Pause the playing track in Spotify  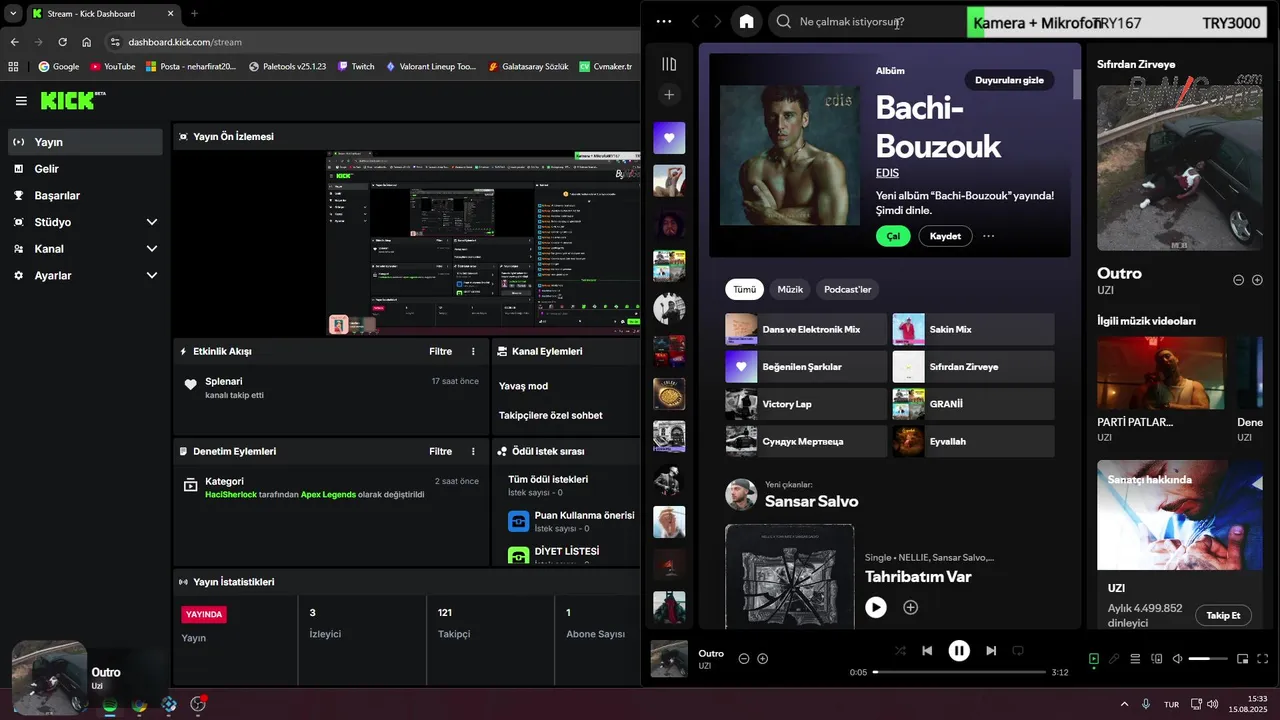coord(959,651)
